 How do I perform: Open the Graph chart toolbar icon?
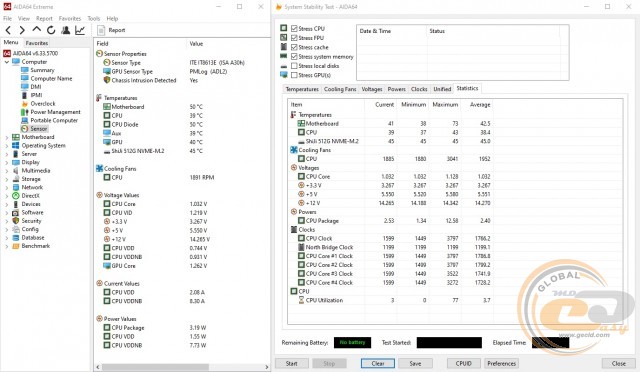[80, 30]
